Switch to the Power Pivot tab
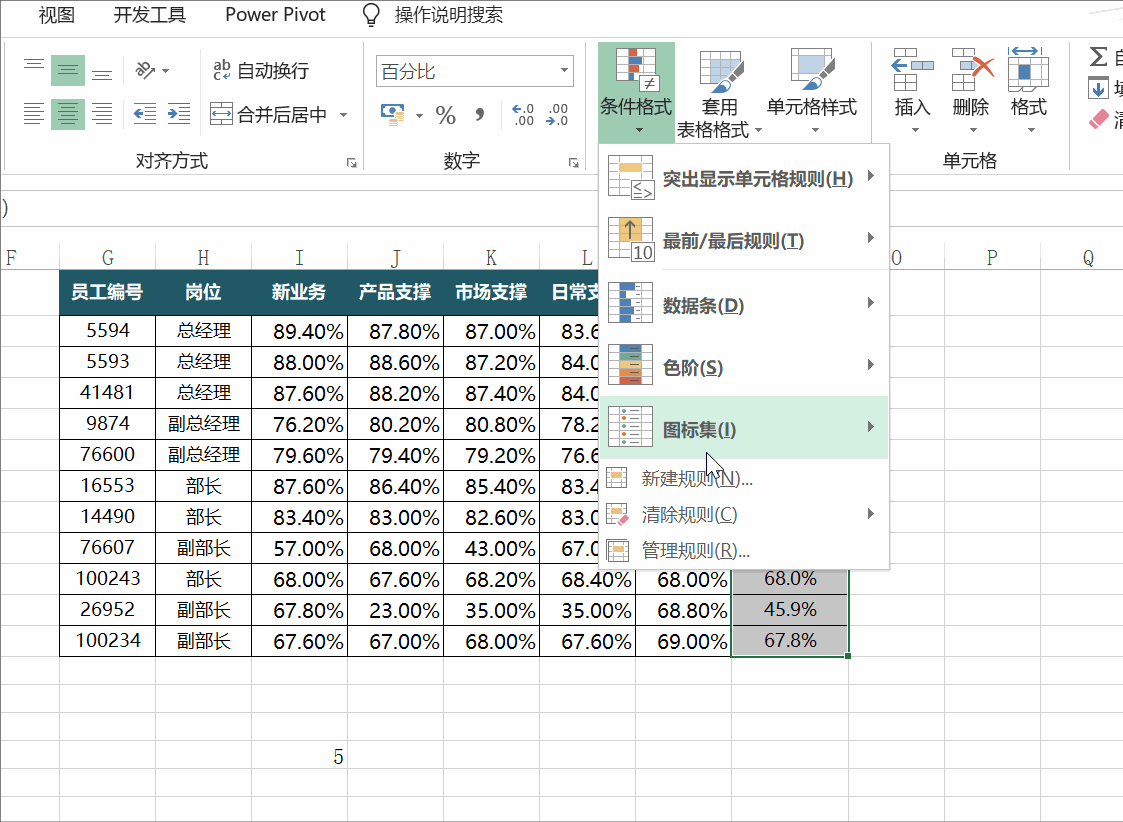The width and height of the screenshot is (1123, 822). tap(275, 15)
